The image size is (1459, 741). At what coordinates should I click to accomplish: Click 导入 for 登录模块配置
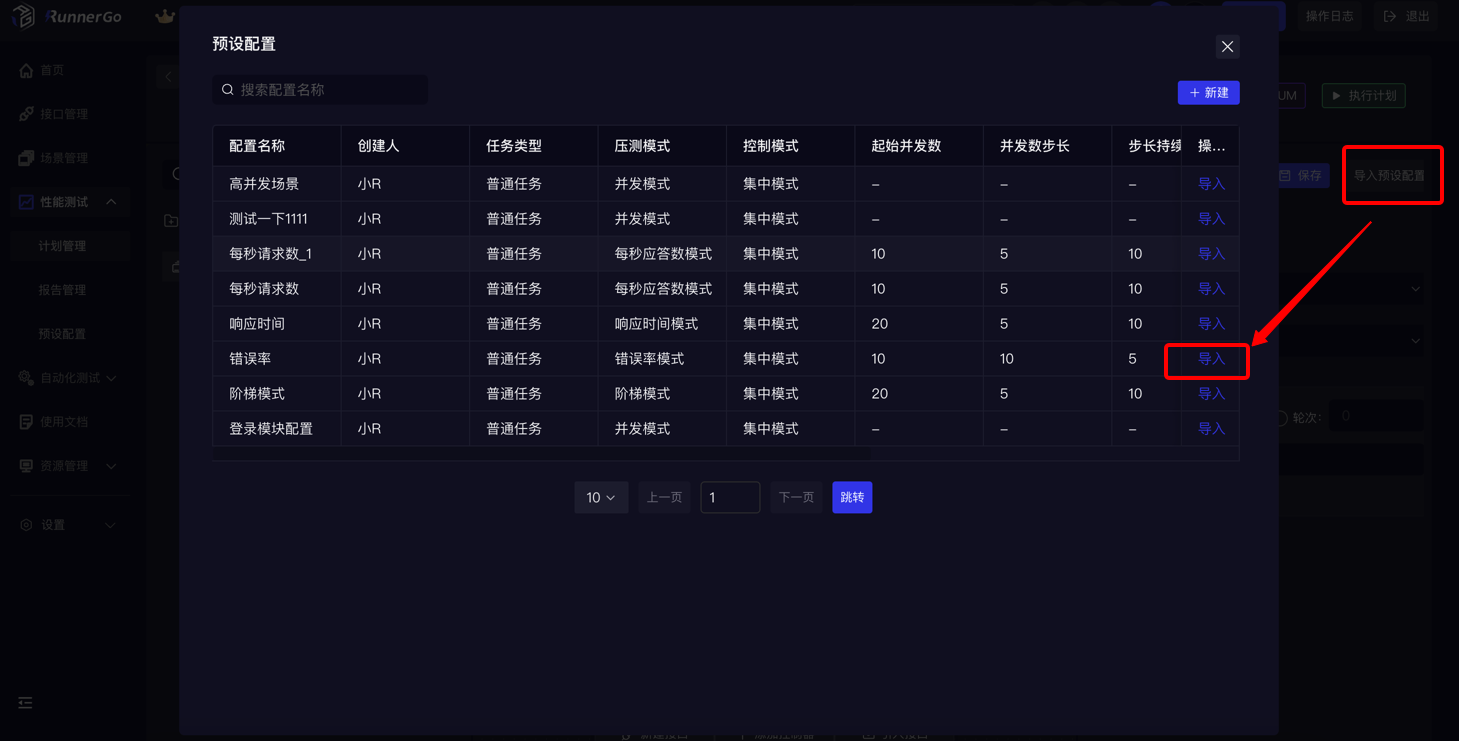tap(1211, 429)
